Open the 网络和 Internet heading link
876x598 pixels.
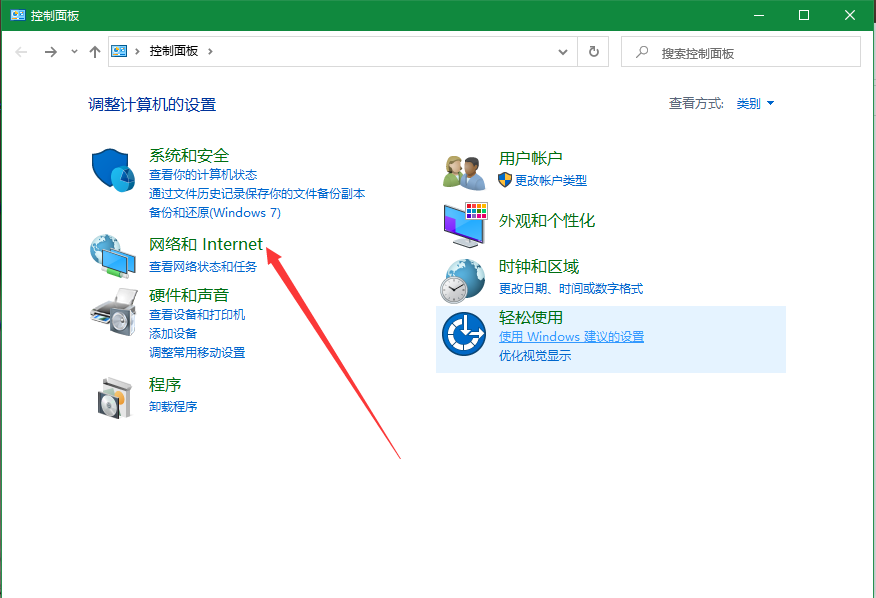[x=206, y=244]
